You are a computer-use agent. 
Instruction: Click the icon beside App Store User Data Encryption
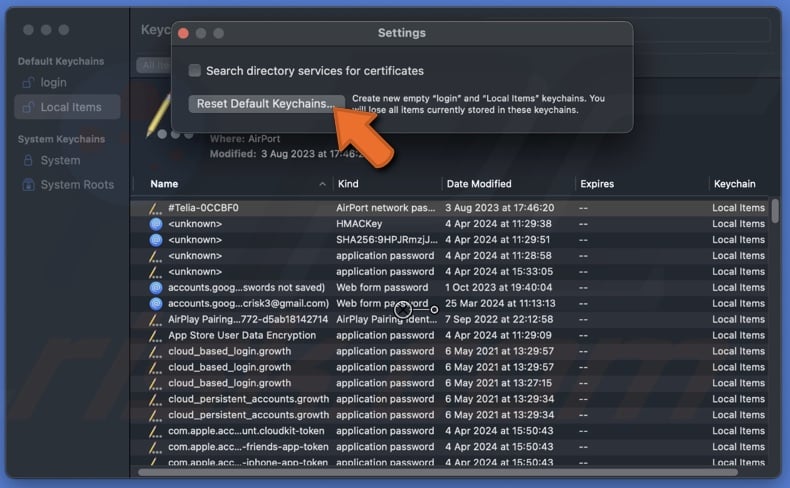pyautogui.click(x=155, y=336)
